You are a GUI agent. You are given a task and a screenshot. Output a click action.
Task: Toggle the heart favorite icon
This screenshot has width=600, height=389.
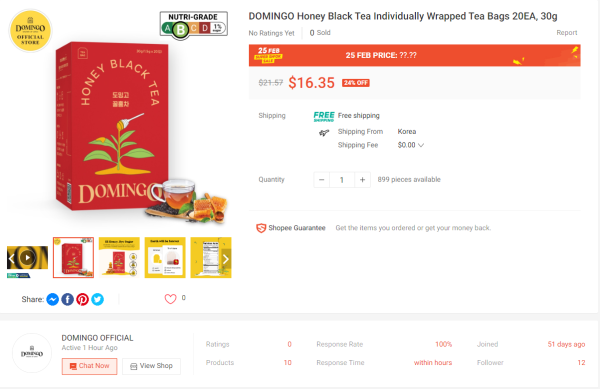[x=170, y=299]
